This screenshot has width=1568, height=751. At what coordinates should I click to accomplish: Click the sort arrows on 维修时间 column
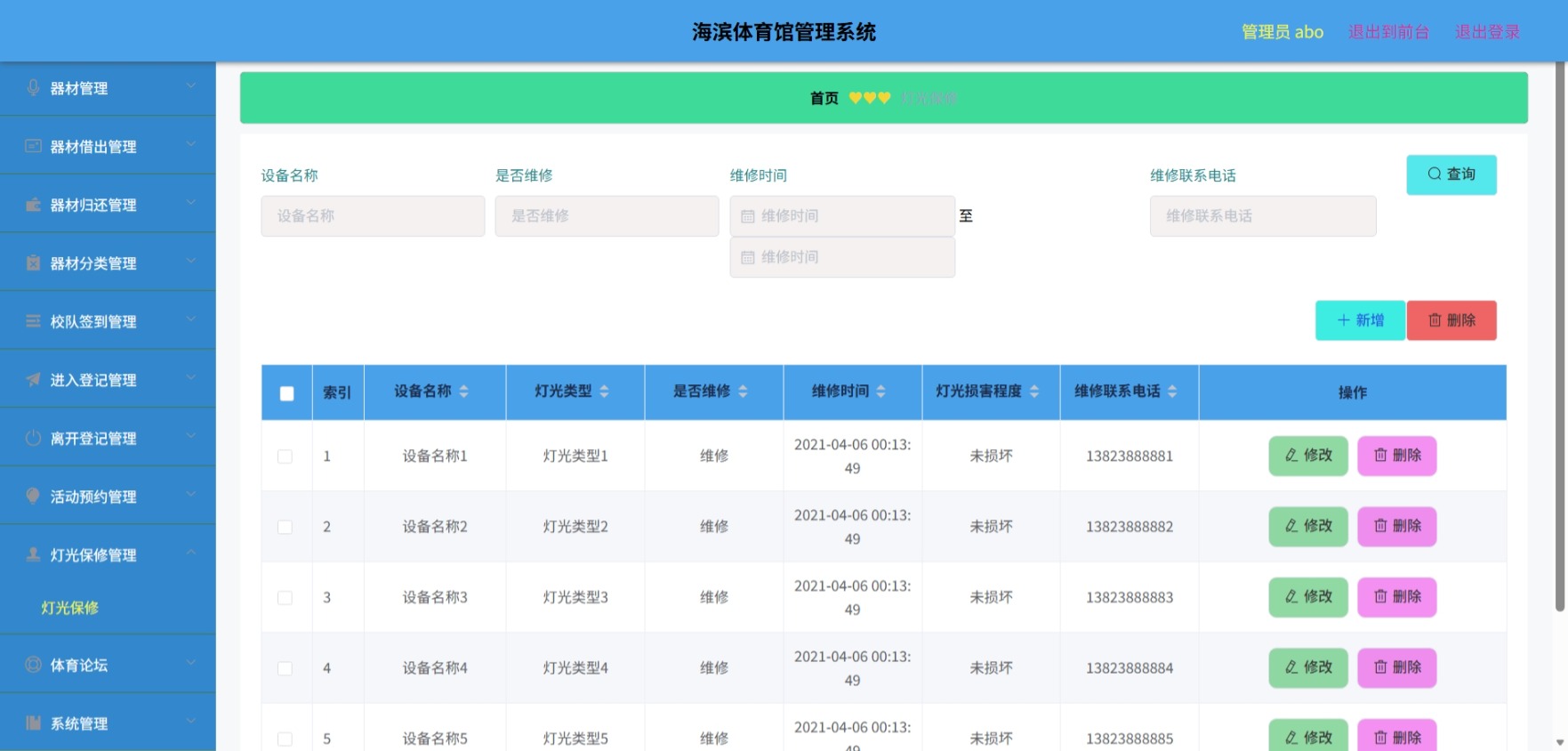pyautogui.click(x=880, y=392)
